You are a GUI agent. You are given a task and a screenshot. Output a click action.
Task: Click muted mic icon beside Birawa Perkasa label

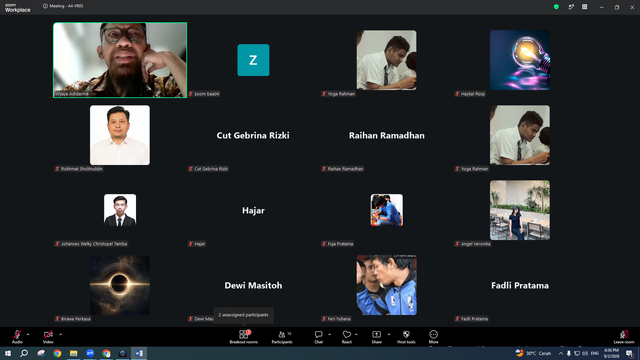(57, 319)
